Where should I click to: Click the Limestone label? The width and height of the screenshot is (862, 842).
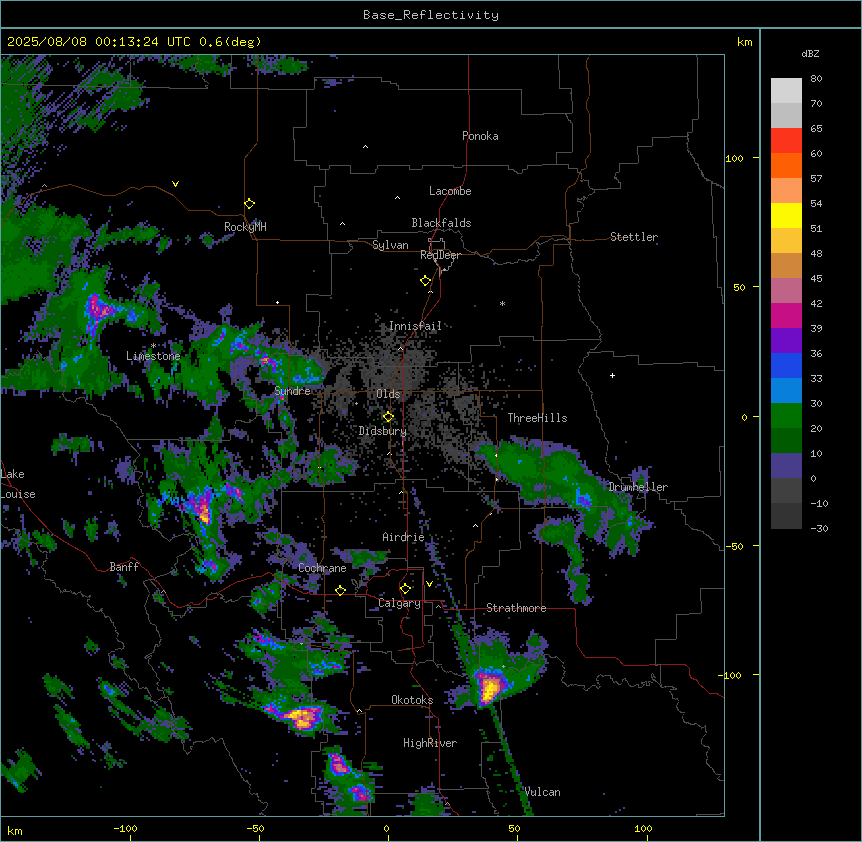coord(153,356)
